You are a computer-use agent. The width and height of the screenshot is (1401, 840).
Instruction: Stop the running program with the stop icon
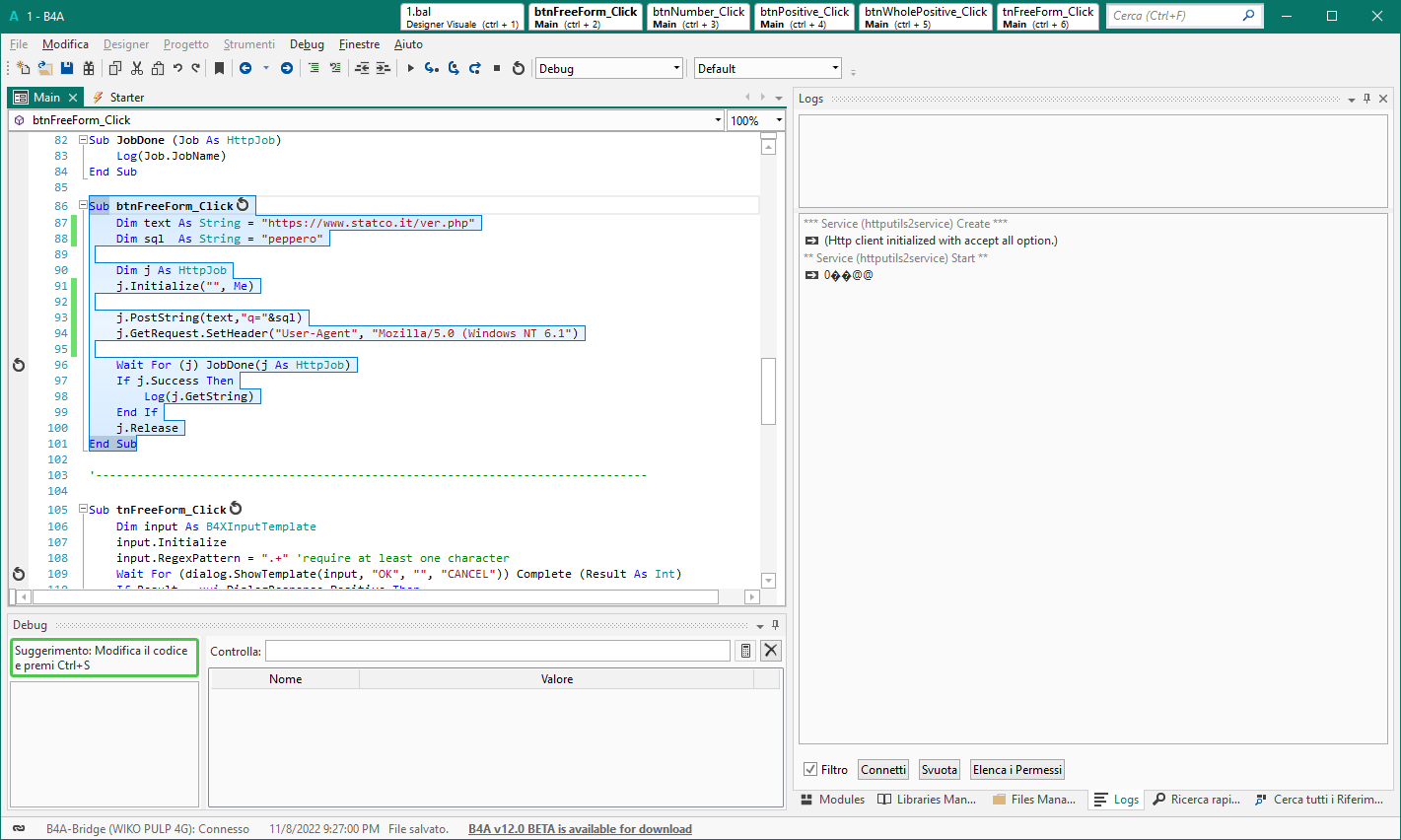[x=497, y=68]
